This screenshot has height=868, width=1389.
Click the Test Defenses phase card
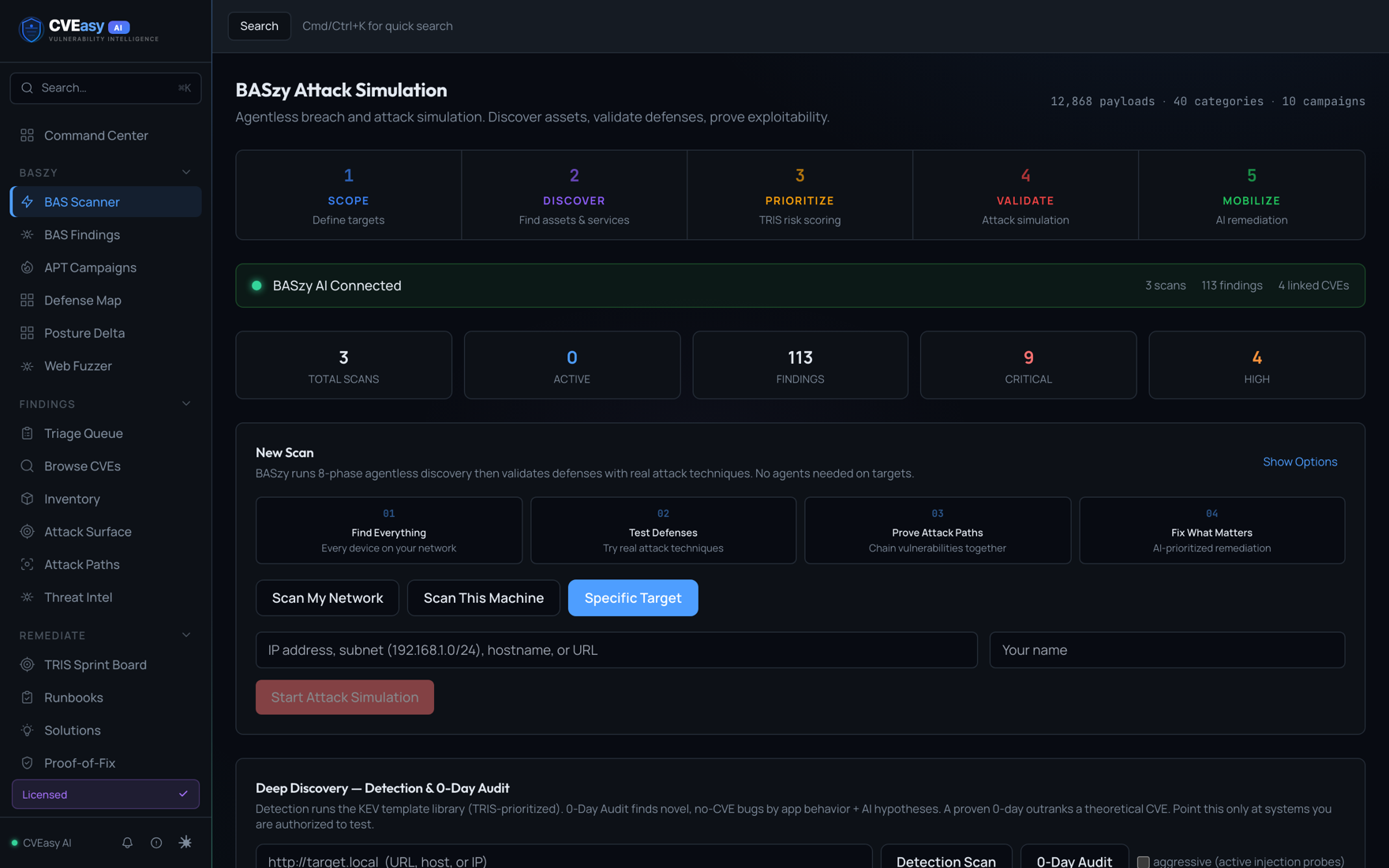(663, 530)
